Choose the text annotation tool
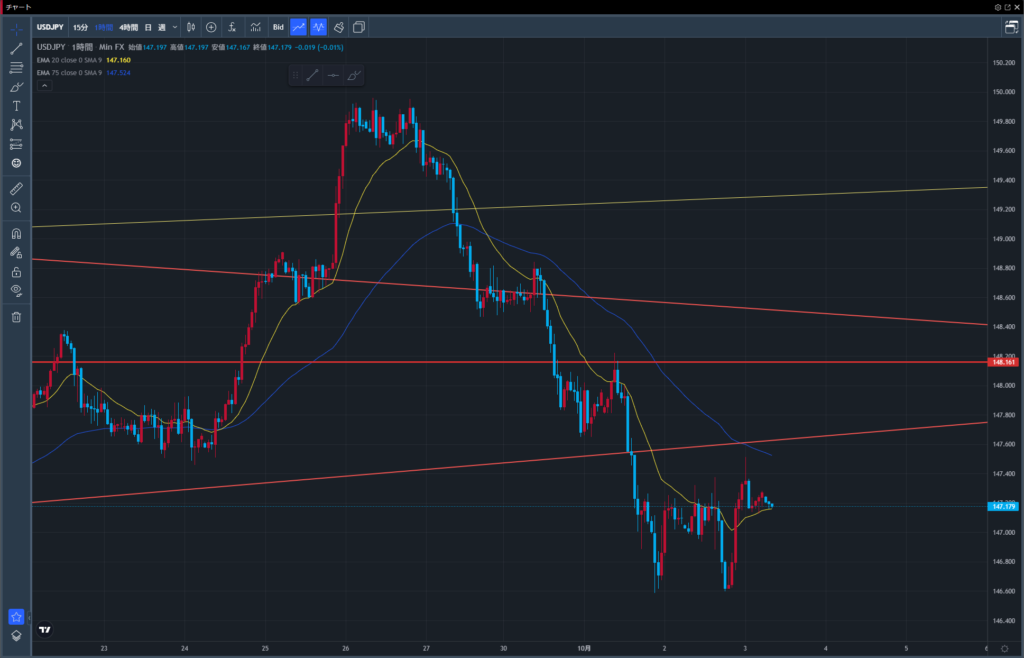The height and width of the screenshot is (658, 1024). pos(16,105)
